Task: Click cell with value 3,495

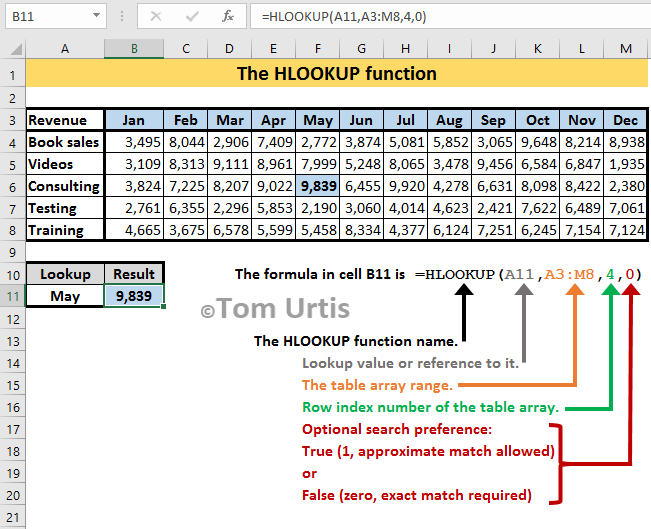Action: tap(134, 142)
